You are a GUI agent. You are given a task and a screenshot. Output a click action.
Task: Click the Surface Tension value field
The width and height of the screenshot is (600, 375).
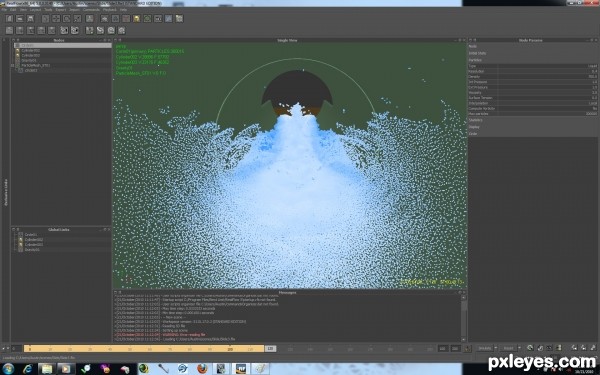[548, 98]
